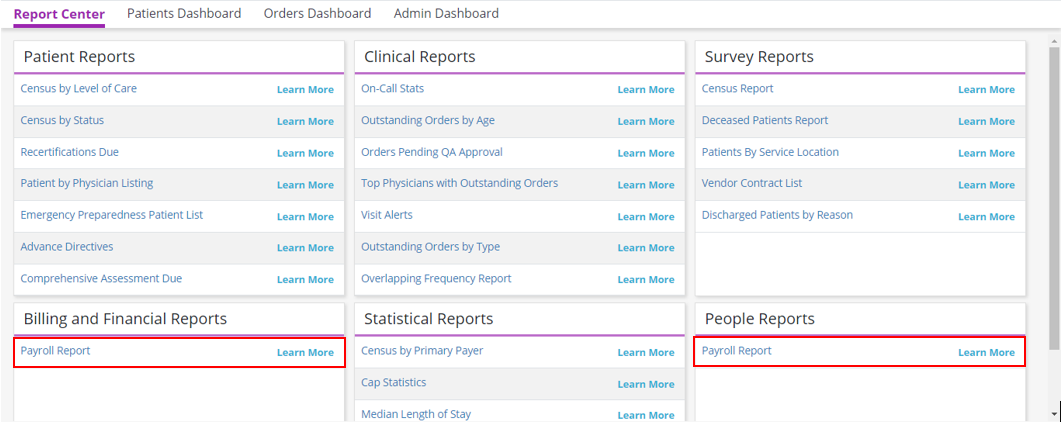The height and width of the screenshot is (422, 1061).
Task: Open the On-Call Stats report
Action: [x=392, y=89]
